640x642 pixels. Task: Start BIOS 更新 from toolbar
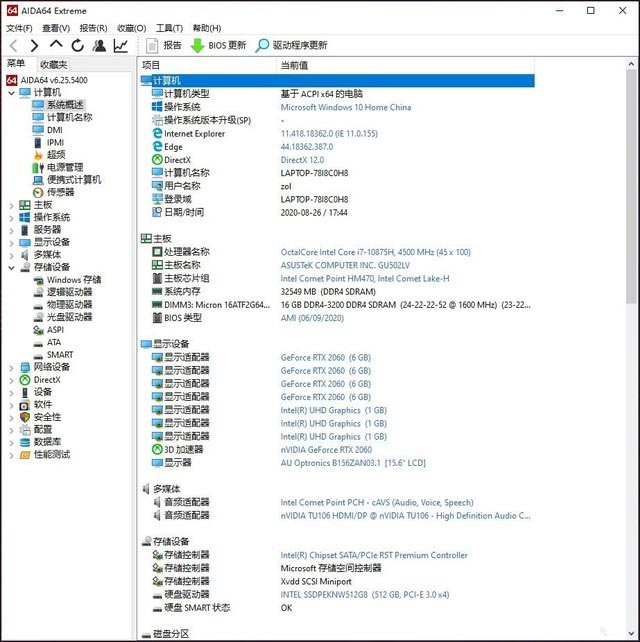pos(219,45)
